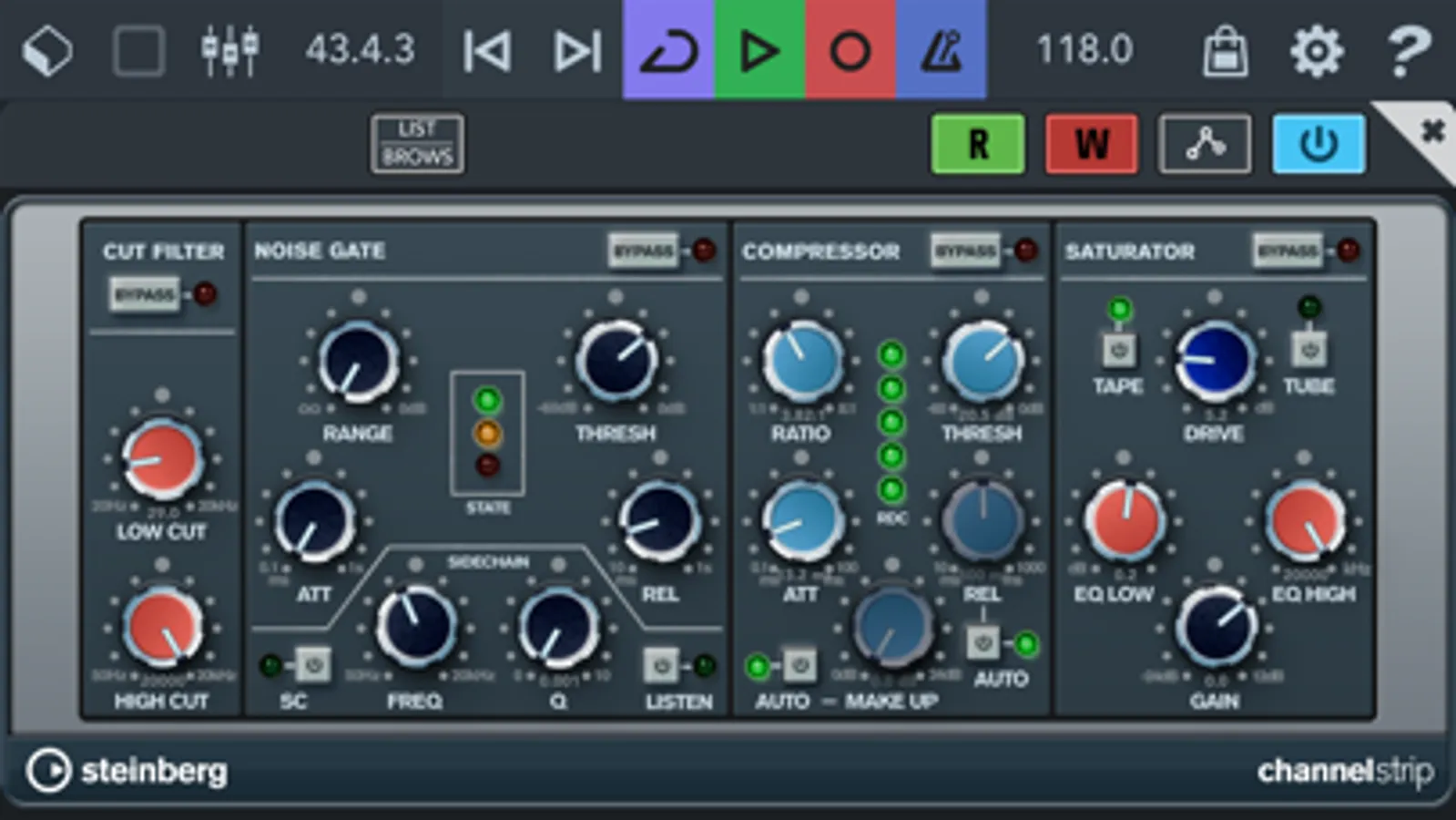Open settings gear icon

1317,50
